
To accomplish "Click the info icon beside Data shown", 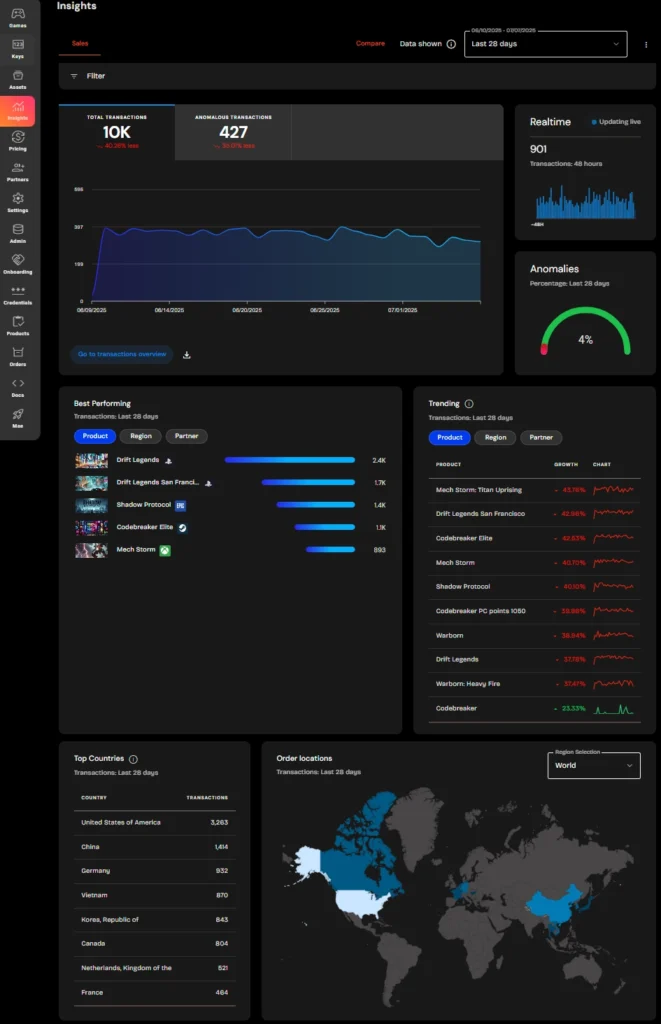I will point(451,44).
